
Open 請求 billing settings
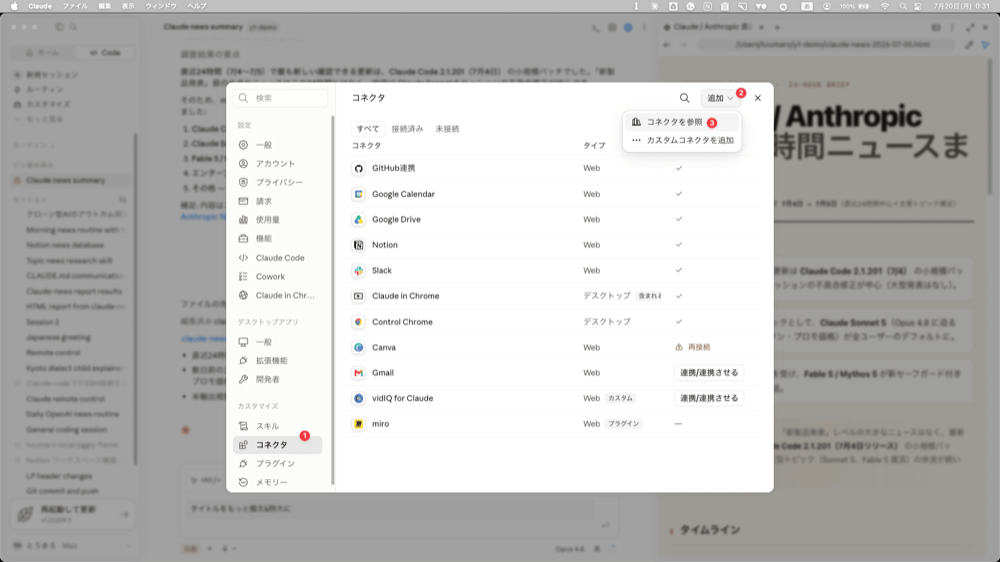tap(277, 201)
